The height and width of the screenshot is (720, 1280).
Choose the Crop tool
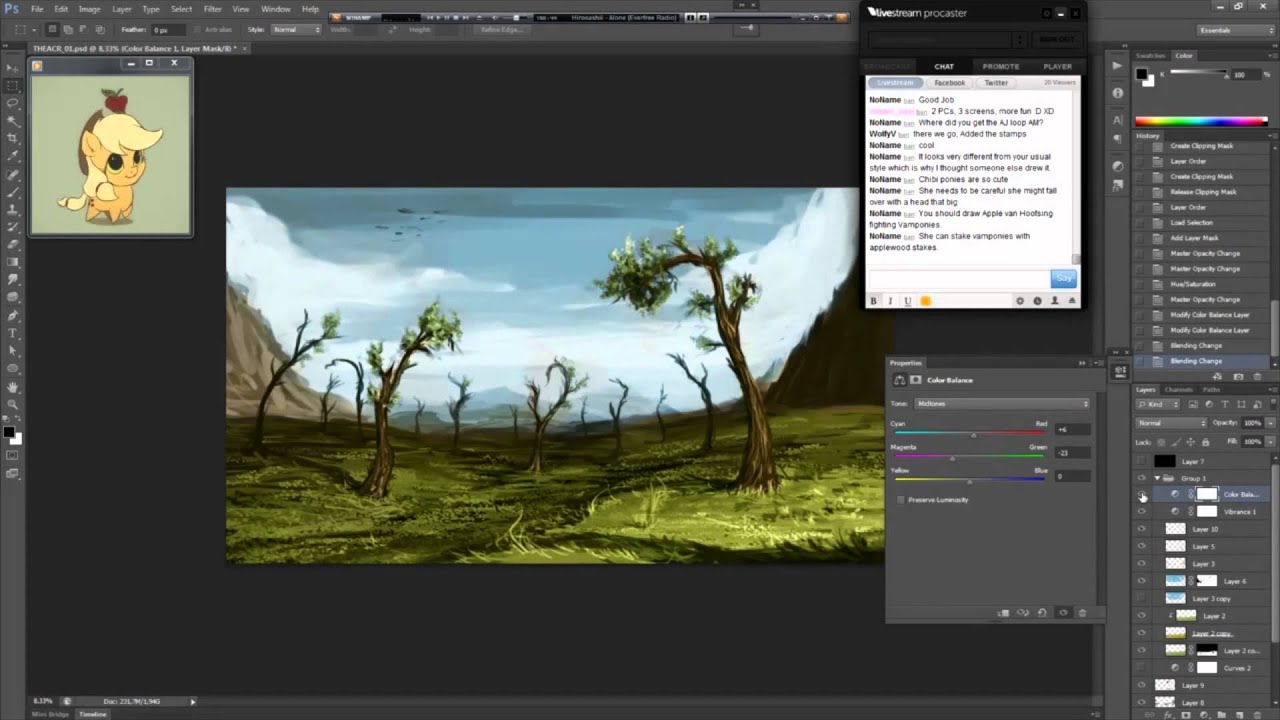click(12, 138)
